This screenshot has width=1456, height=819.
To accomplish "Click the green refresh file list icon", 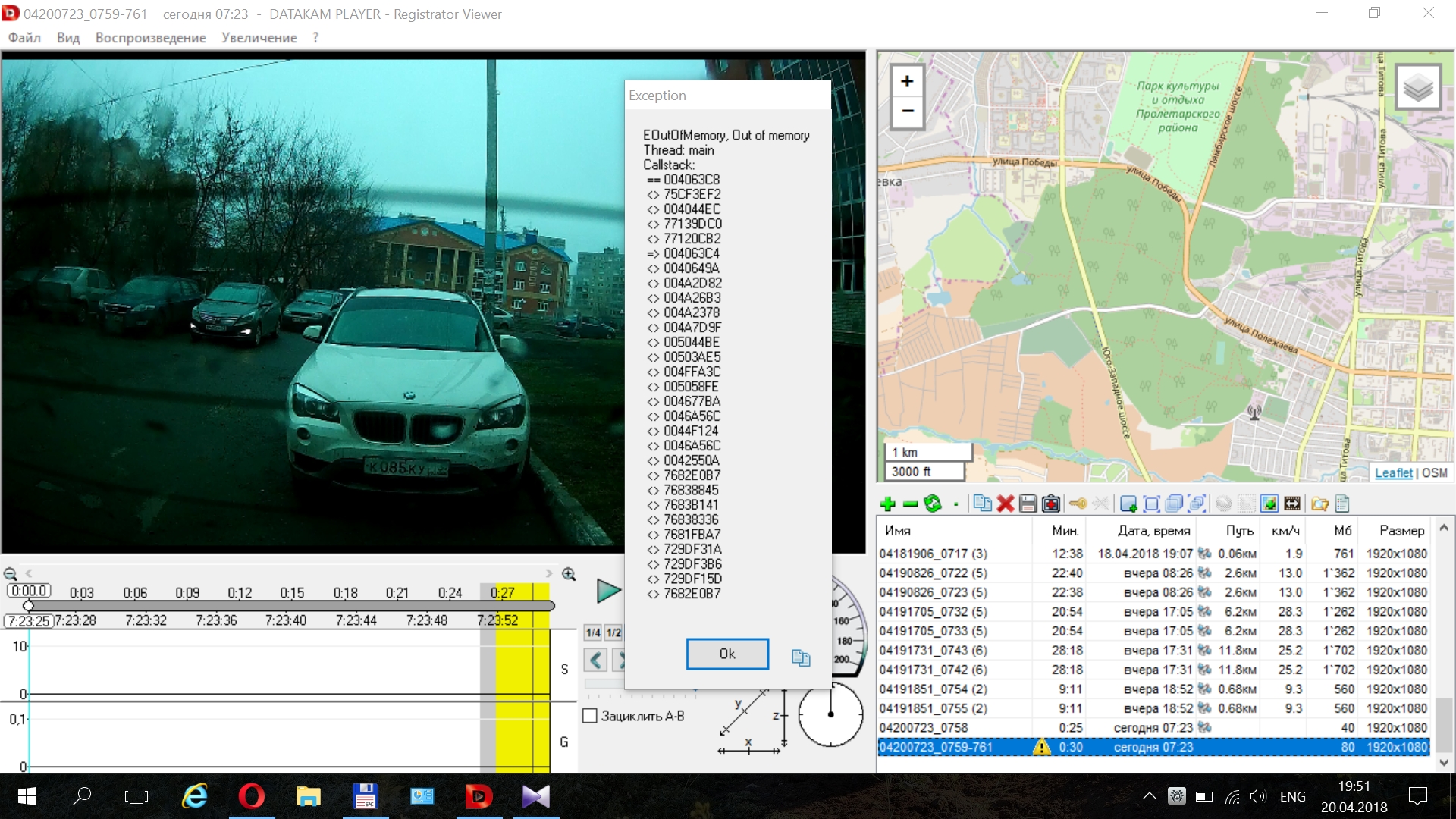I will [934, 504].
